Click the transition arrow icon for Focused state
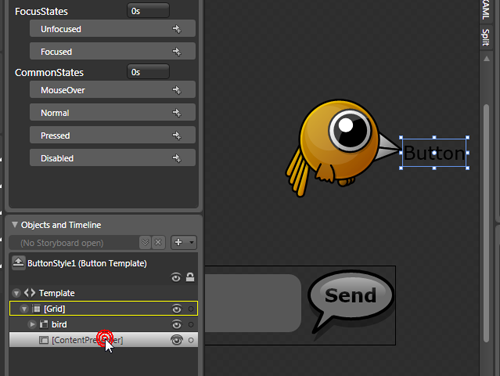Viewport: 500px width, 376px height. pyautogui.click(x=177, y=52)
